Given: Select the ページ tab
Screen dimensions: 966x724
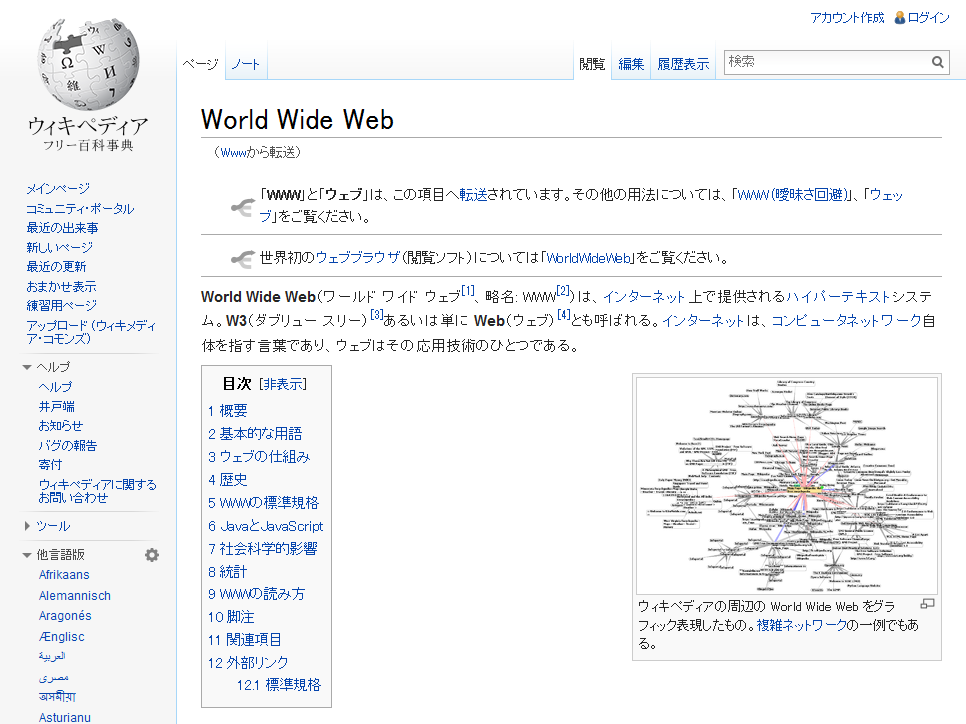Looking at the screenshot, I should point(201,64).
